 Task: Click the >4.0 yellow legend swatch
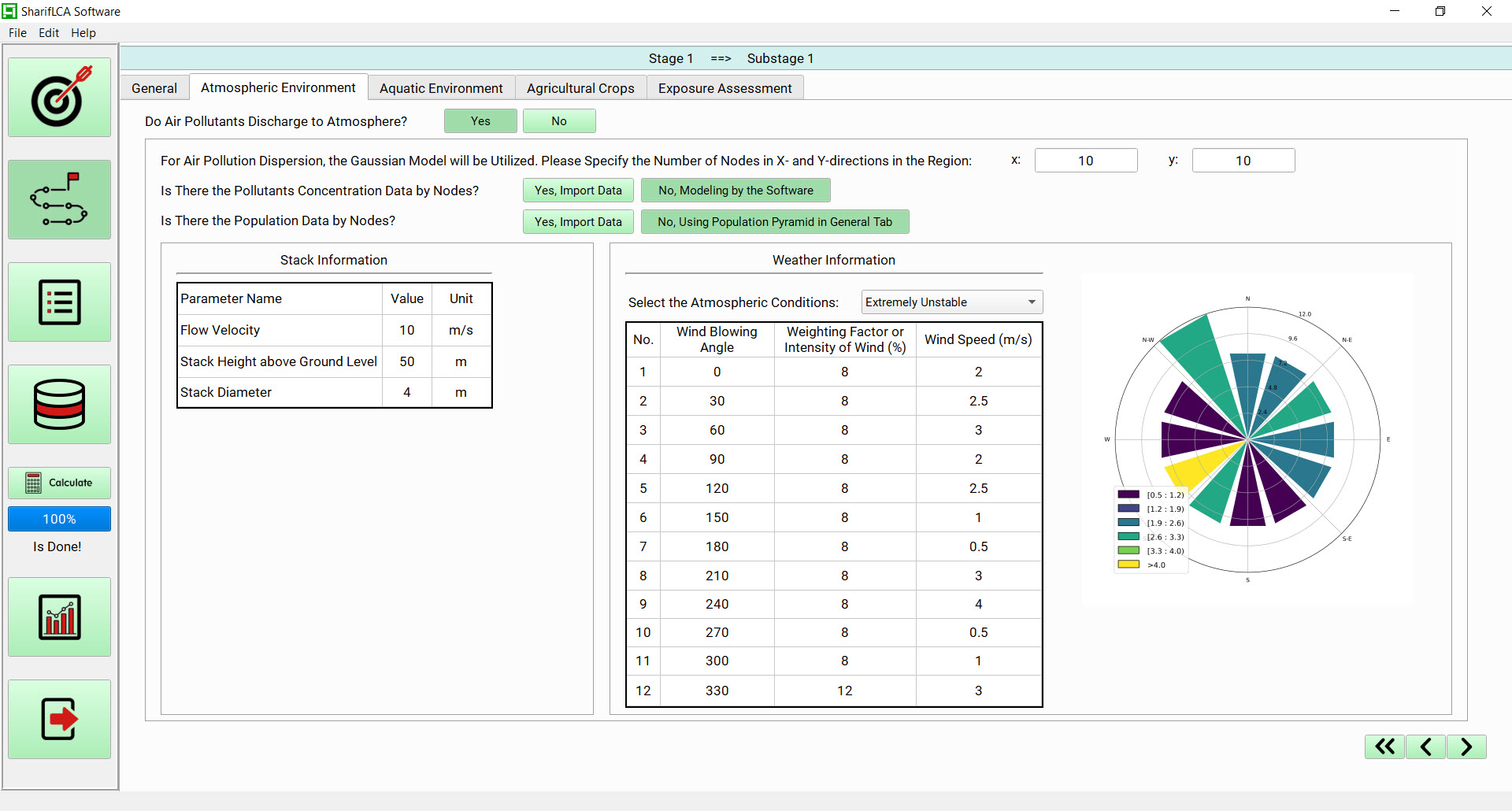pyautogui.click(x=1128, y=565)
